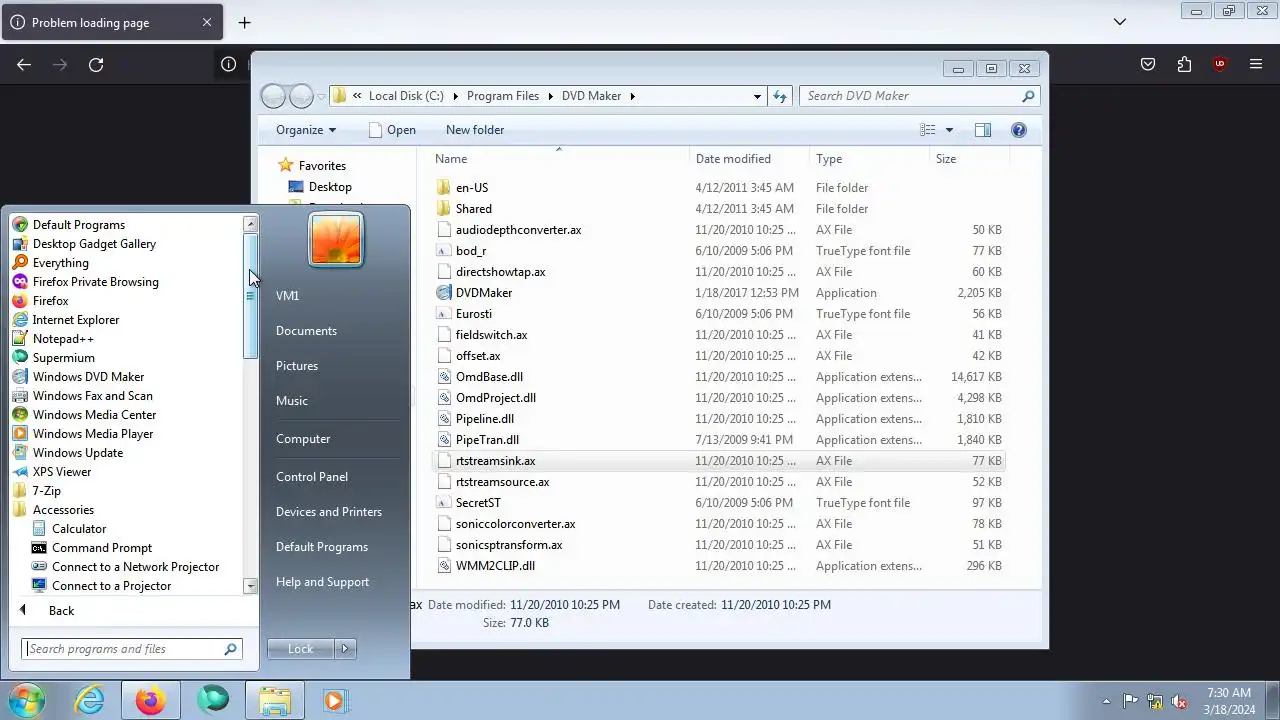
Task: Collapse the Accessories folder
Action: [63, 510]
